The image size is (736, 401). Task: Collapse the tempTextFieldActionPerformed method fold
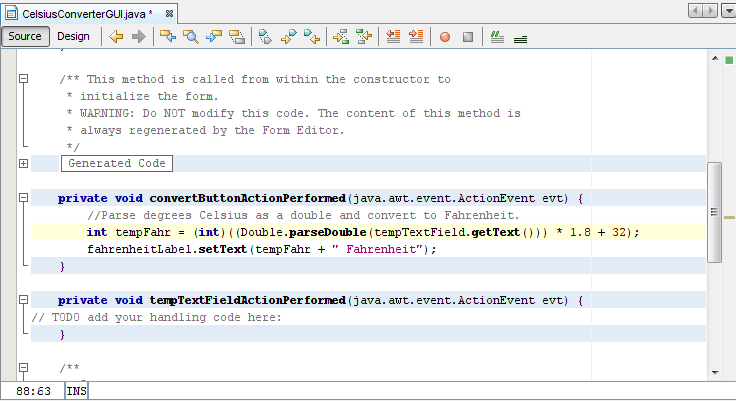[x=23, y=300]
